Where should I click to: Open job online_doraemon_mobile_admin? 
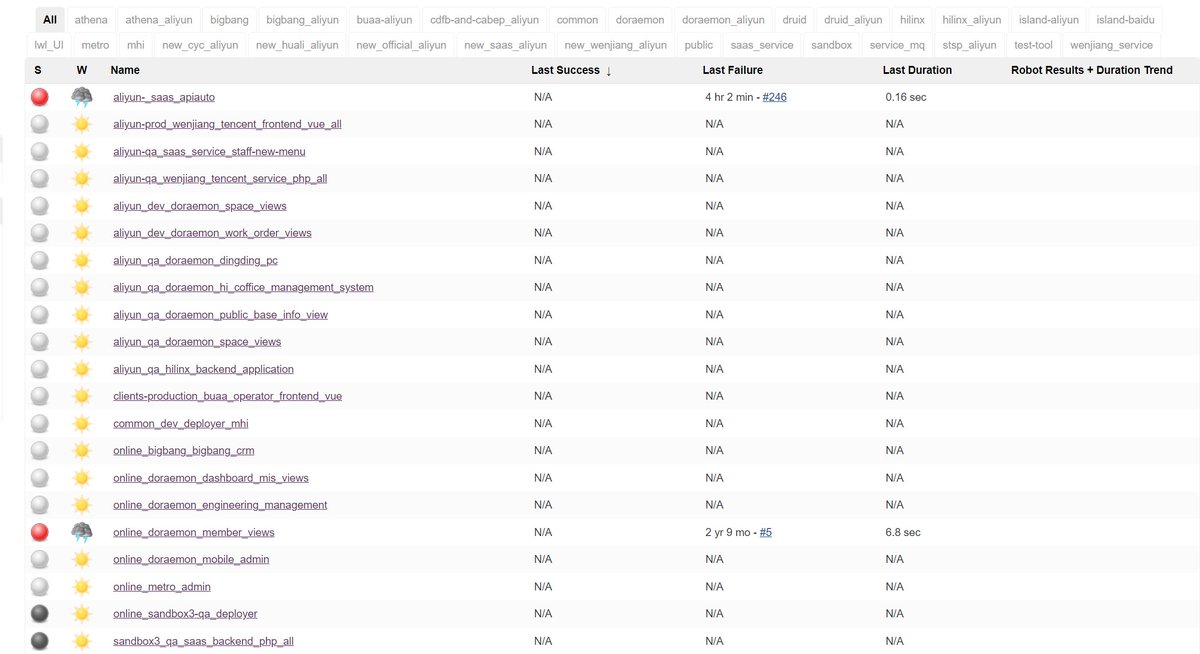click(191, 559)
